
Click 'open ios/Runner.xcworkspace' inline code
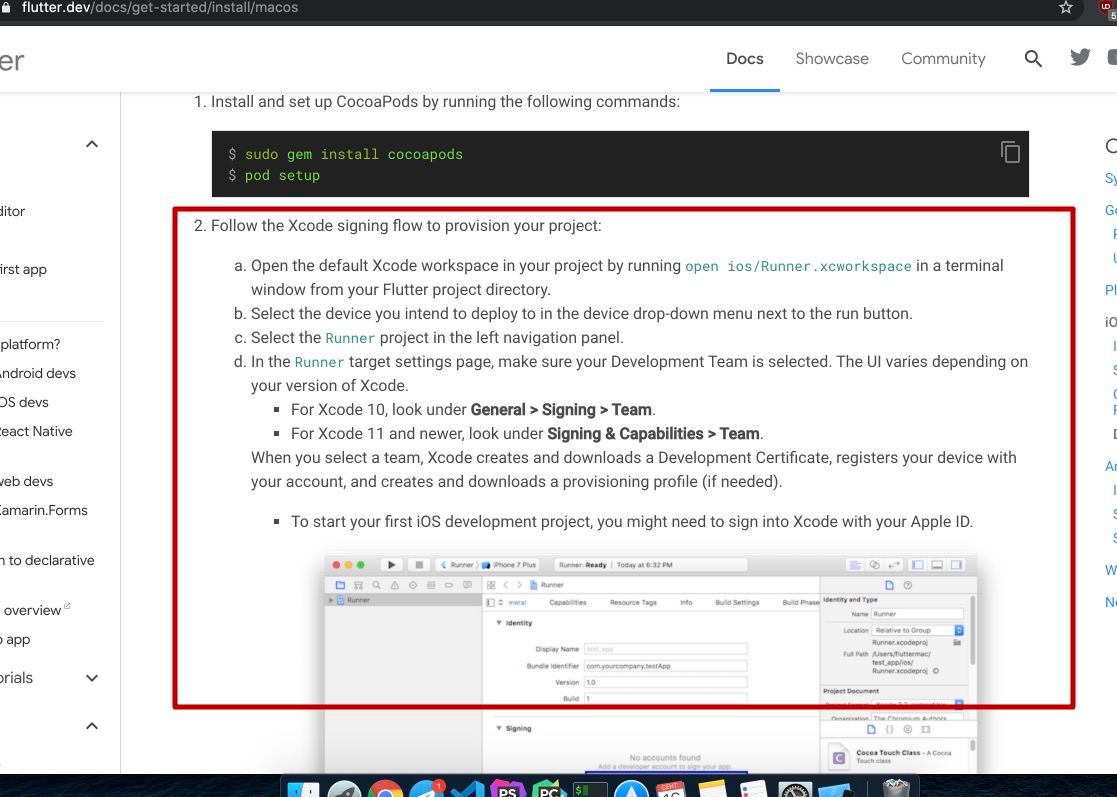point(798,266)
